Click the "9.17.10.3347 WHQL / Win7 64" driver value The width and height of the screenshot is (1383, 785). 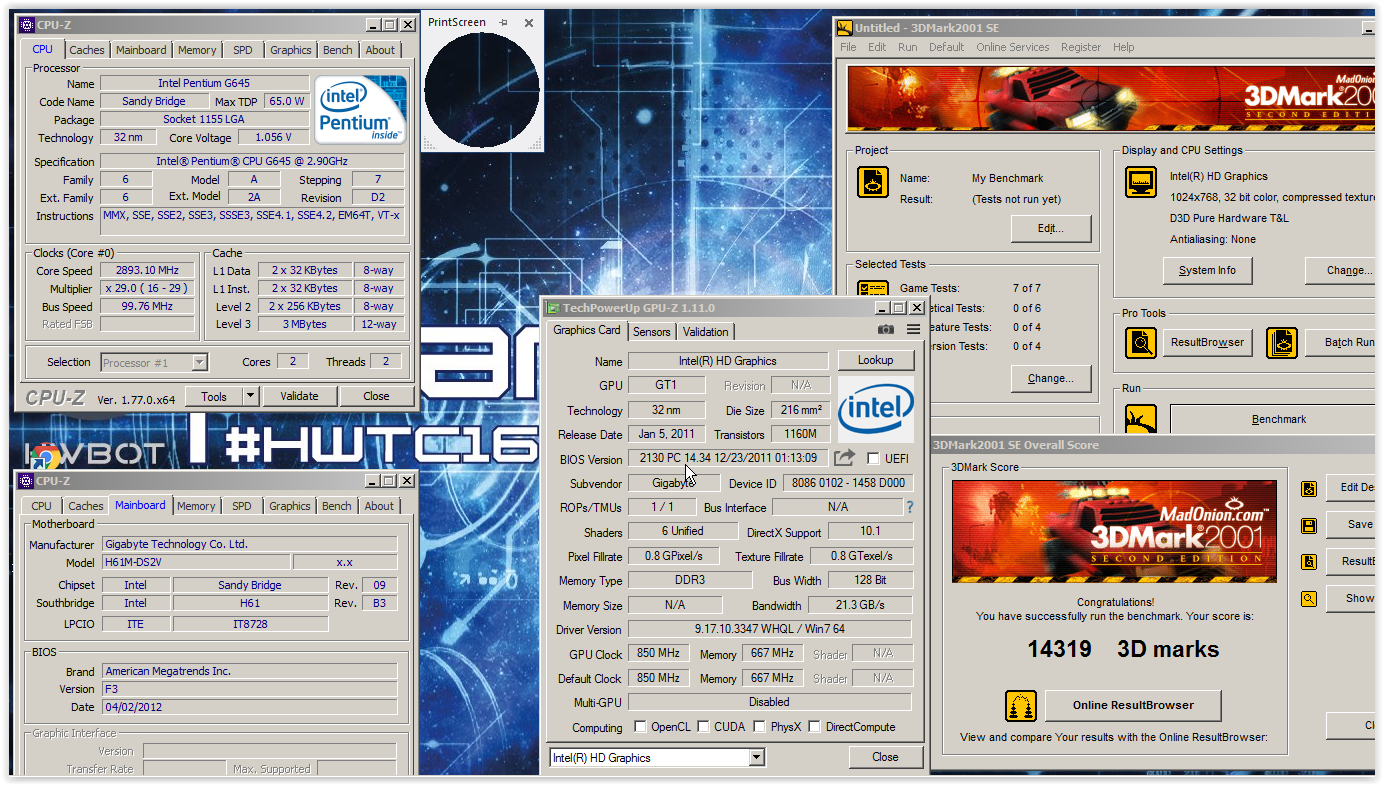769,629
